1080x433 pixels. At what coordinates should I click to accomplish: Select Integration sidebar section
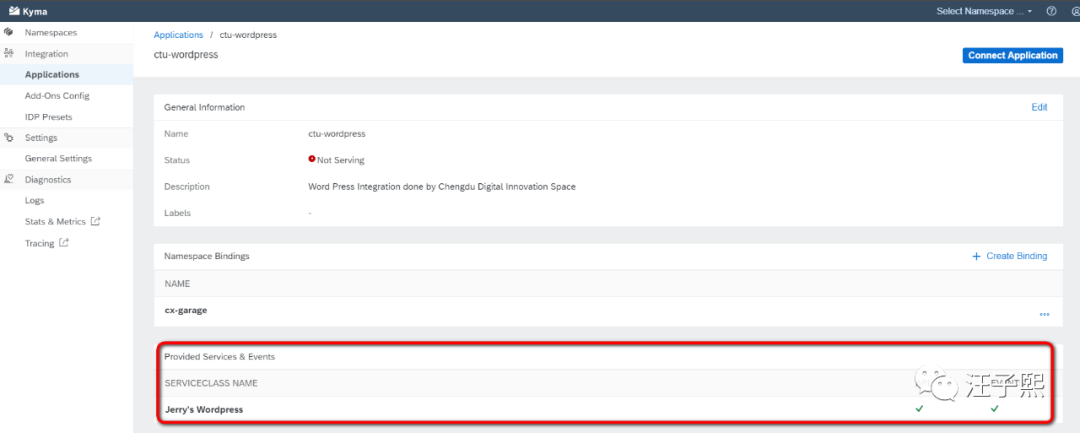coord(46,54)
